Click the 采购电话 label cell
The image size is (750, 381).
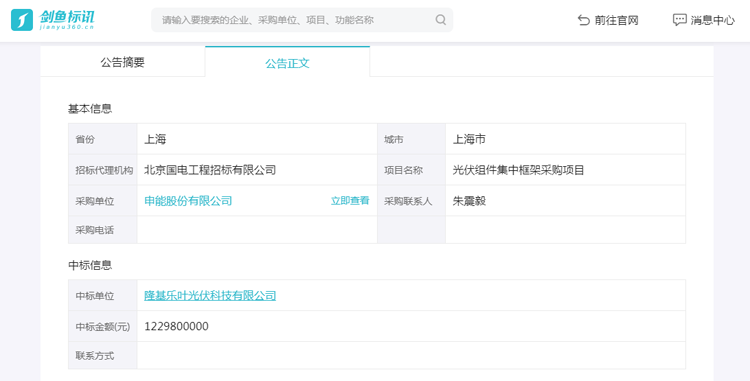(103, 230)
